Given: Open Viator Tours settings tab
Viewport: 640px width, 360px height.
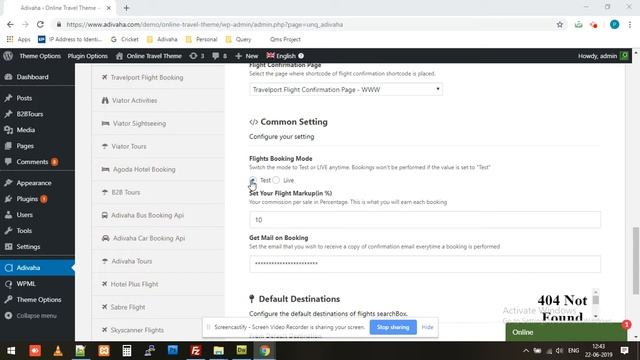Looking at the screenshot, I should [x=158, y=146].
